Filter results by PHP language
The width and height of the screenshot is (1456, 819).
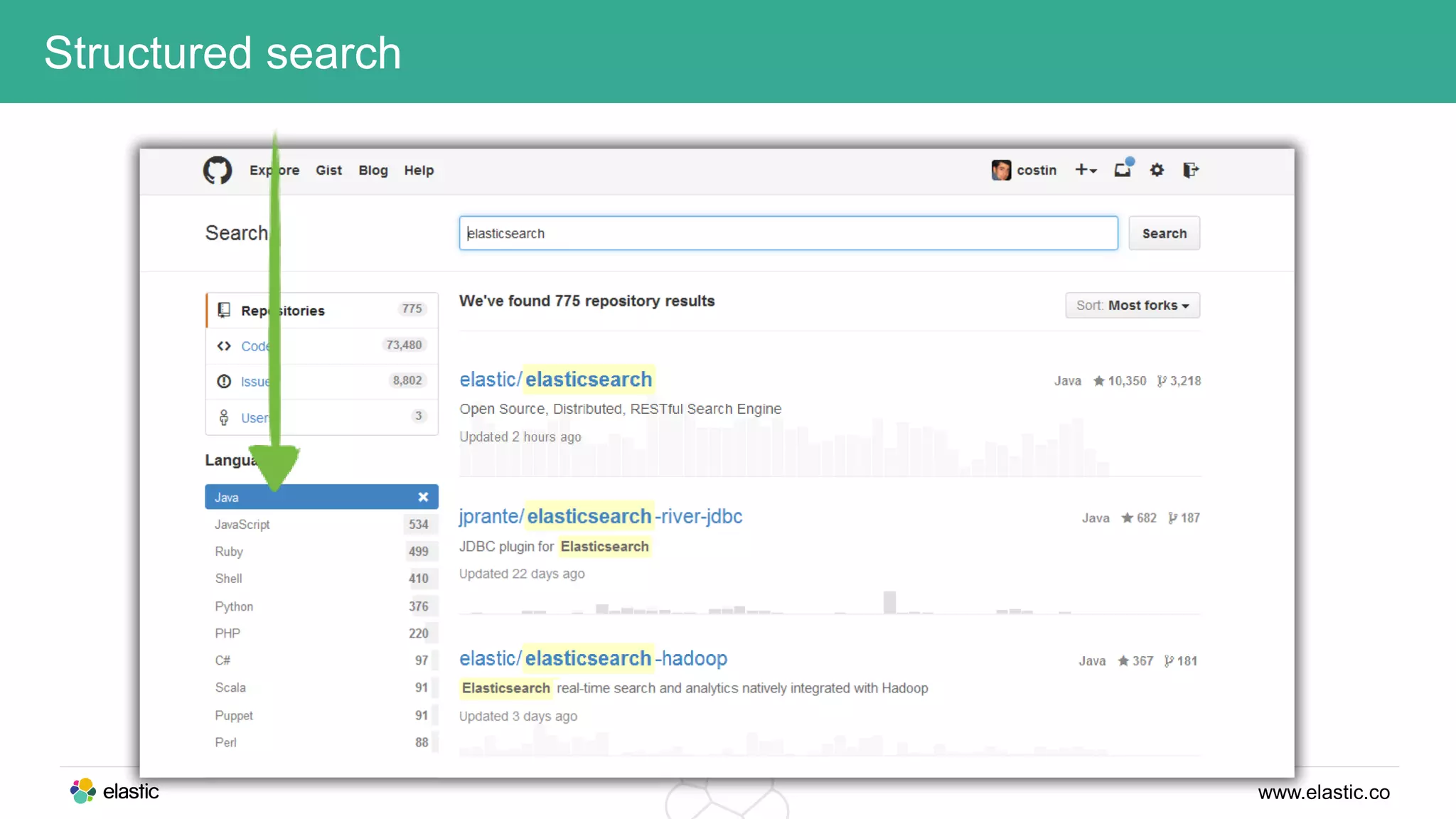coord(322,633)
